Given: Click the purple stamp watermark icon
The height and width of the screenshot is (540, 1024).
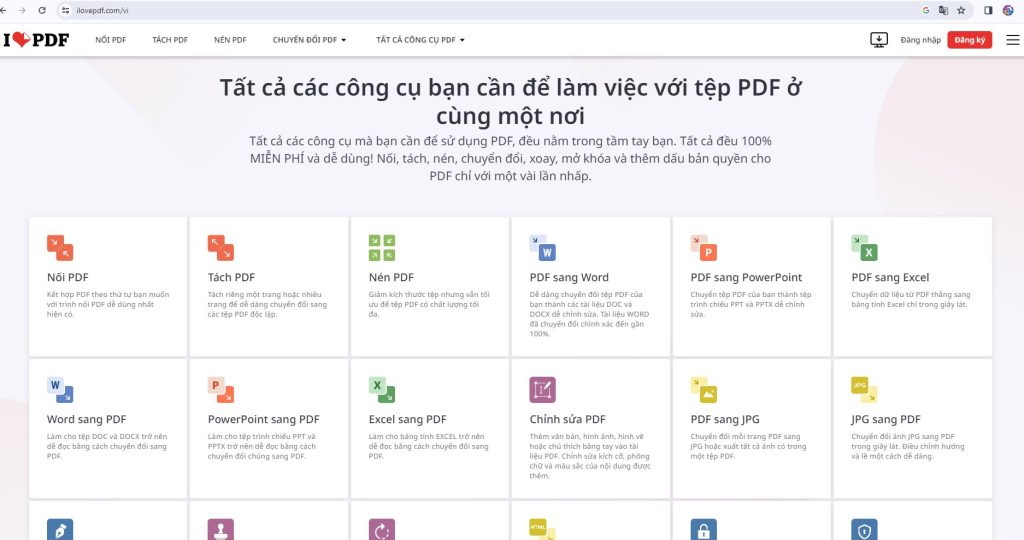Looking at the screenshot, I should point(221,530).
